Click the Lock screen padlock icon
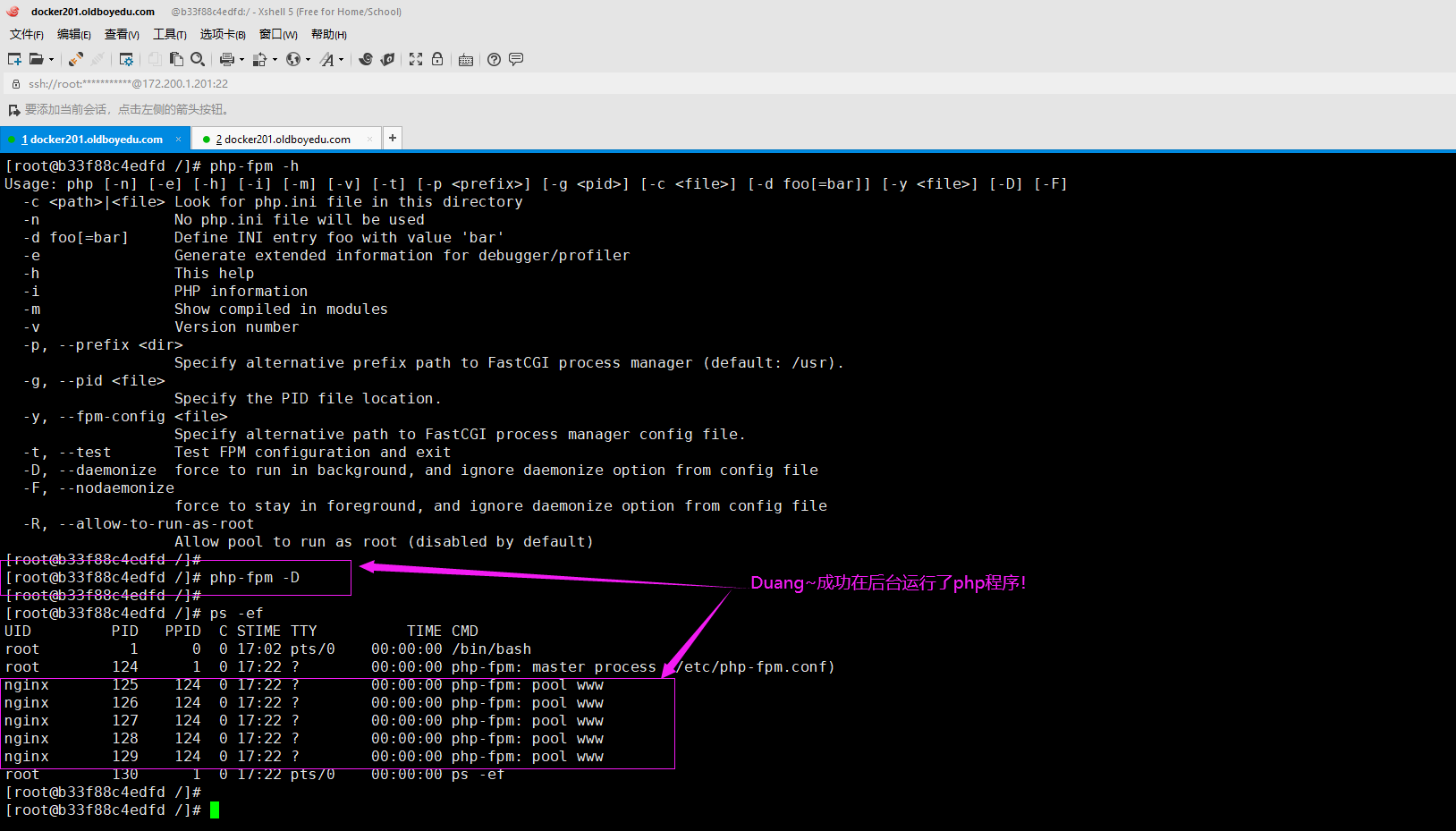The height and width of the screenshot is (831, 1456). point(437,59)
